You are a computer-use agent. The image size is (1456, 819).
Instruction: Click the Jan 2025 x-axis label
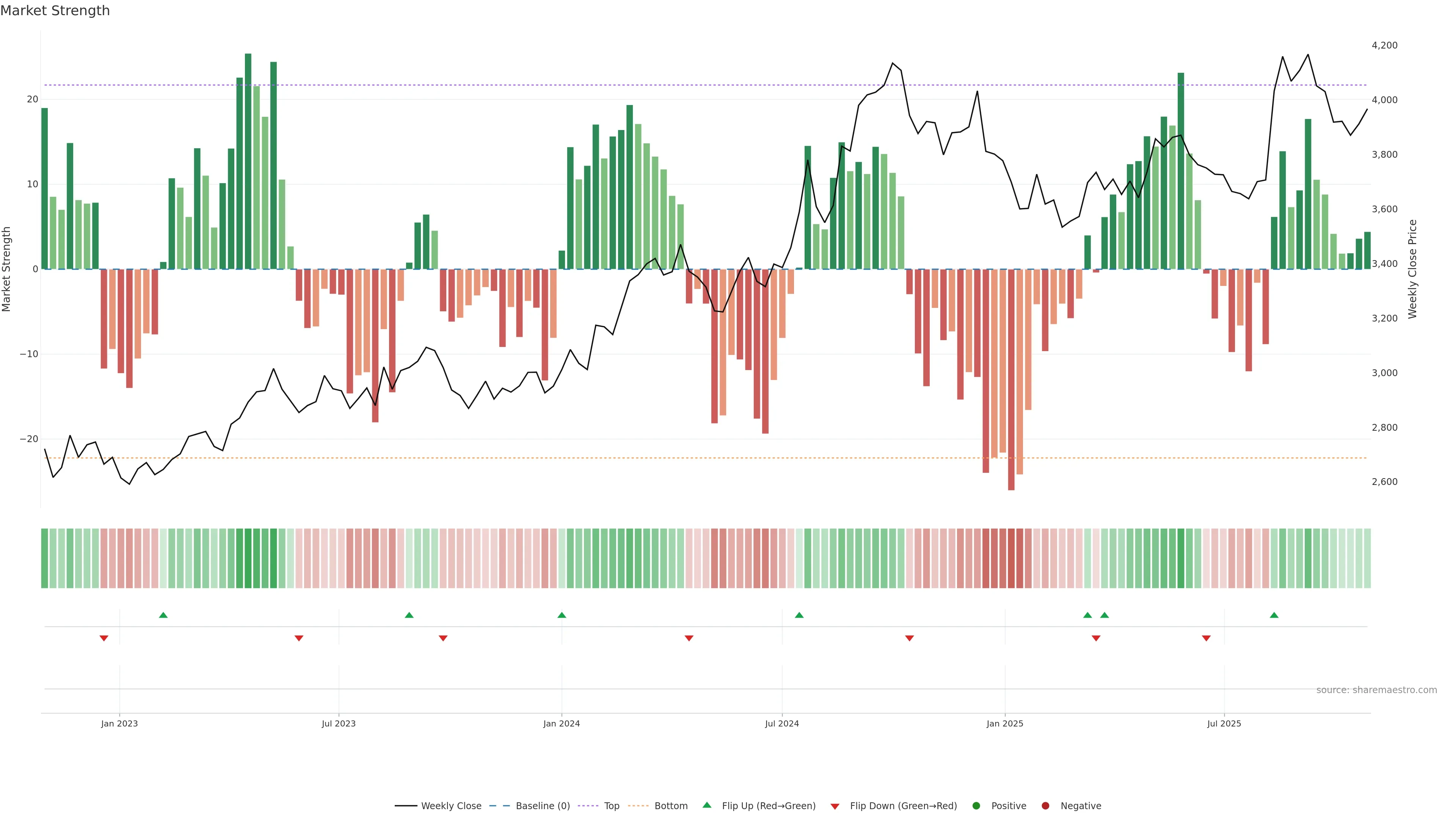pos(1004,723)
